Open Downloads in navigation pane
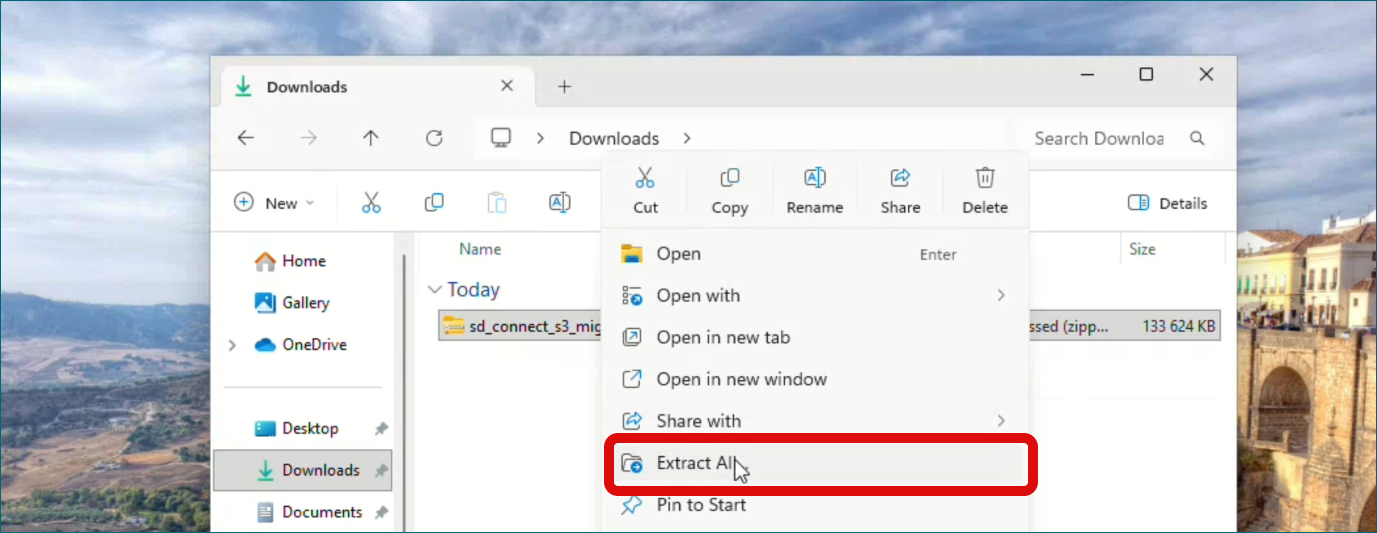Image resolution: width=1377 pixels, height=533 pixels. 302,470
